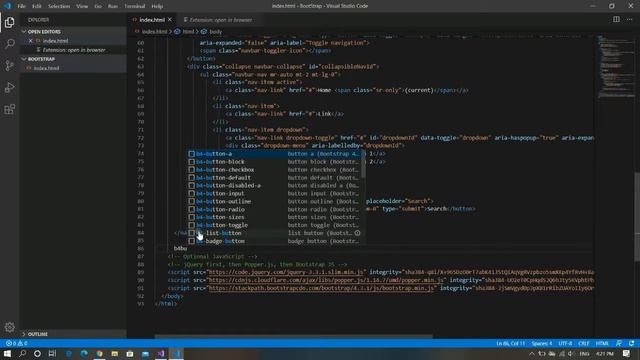The width and height of the screenshot is (640, 360).
Task: Click the info icon on list-button suggestion
Action: click(x=357, y=233)
